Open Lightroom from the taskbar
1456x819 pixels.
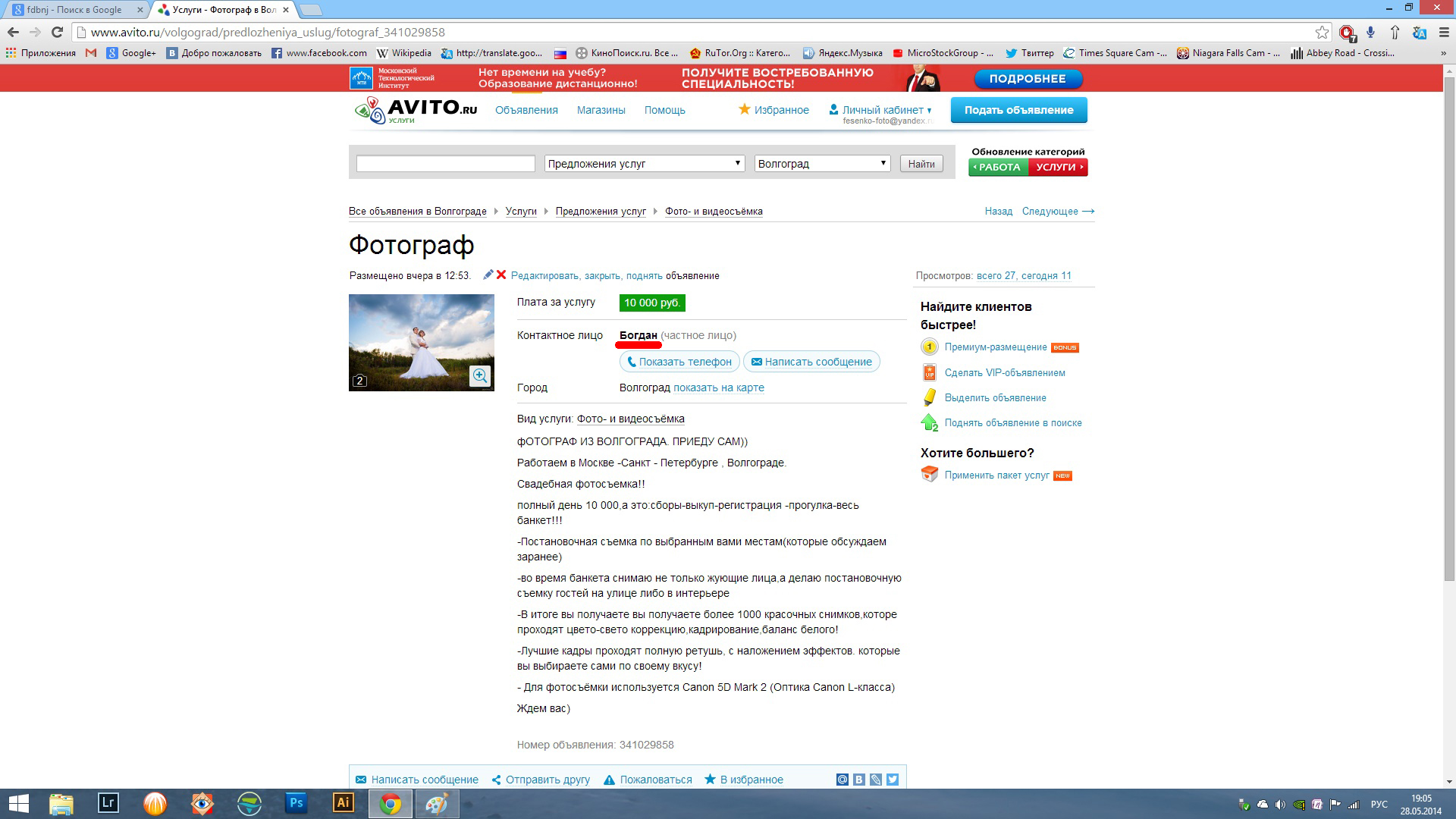tap(108, 802)
